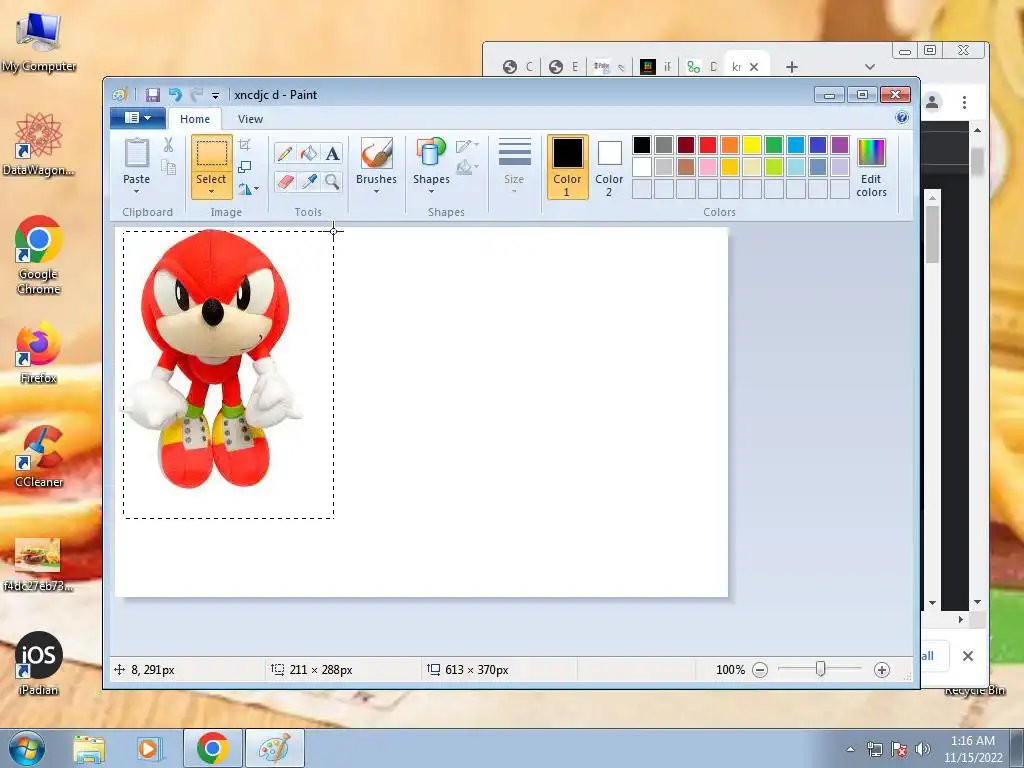The height and width of the screenshot is (768, 1024).
Task: Switch to the Home ribbon tab
Action: pyautogui.click(x=195, y=119)
